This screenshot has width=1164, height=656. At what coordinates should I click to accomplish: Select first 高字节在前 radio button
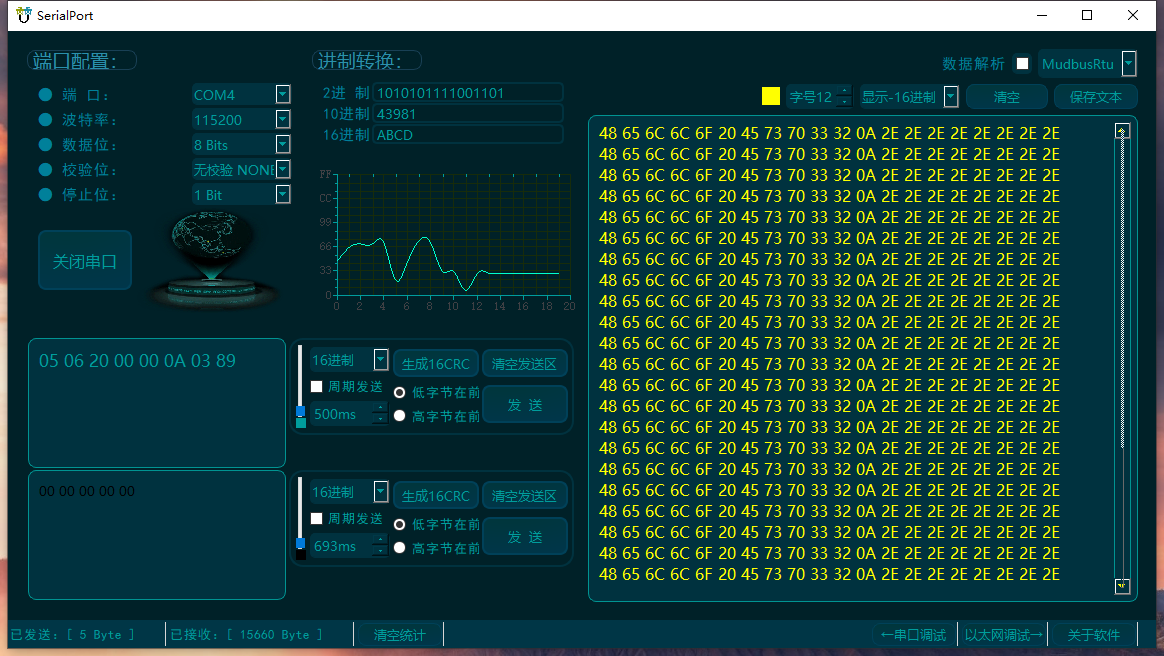pos(399,416)
